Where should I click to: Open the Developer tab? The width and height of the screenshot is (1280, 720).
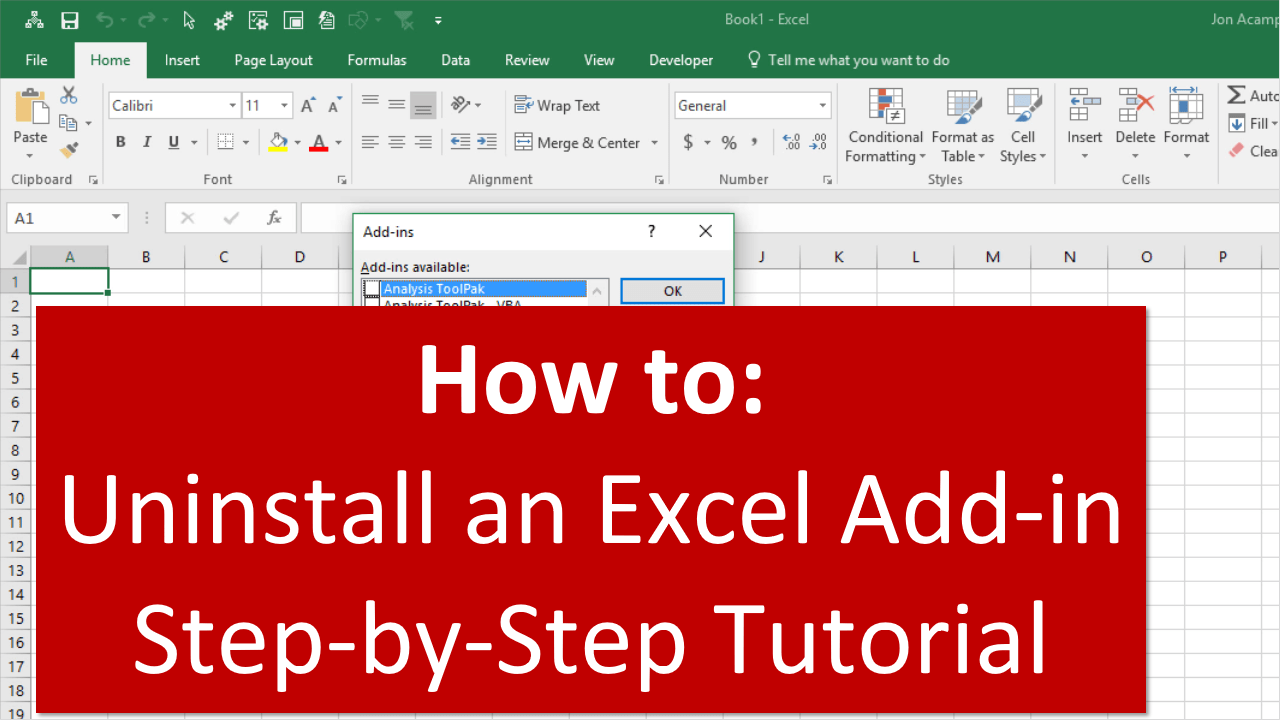(680, 60)
